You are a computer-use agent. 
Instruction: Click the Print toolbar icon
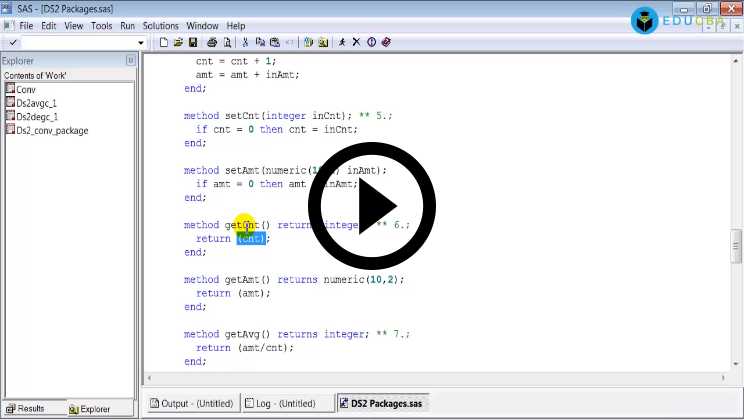pyautogui.click(x=212, y=43)
